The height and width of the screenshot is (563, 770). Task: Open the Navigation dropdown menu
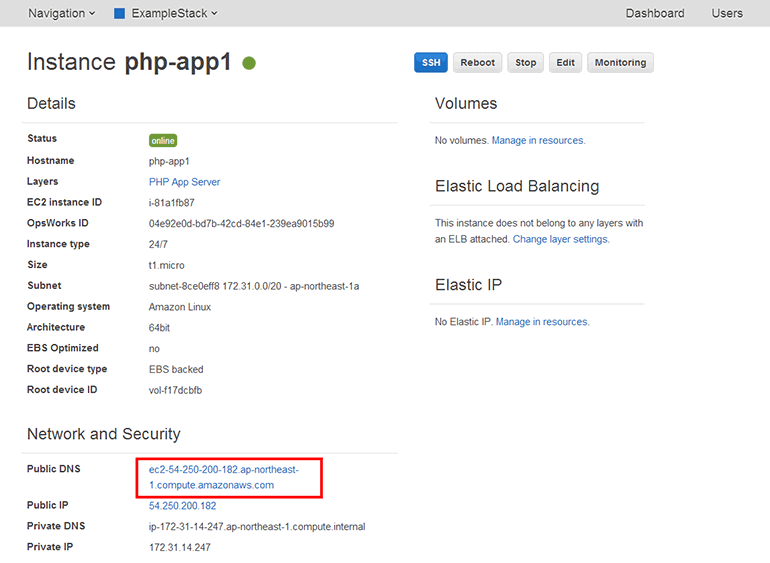[x=61, y=14]
